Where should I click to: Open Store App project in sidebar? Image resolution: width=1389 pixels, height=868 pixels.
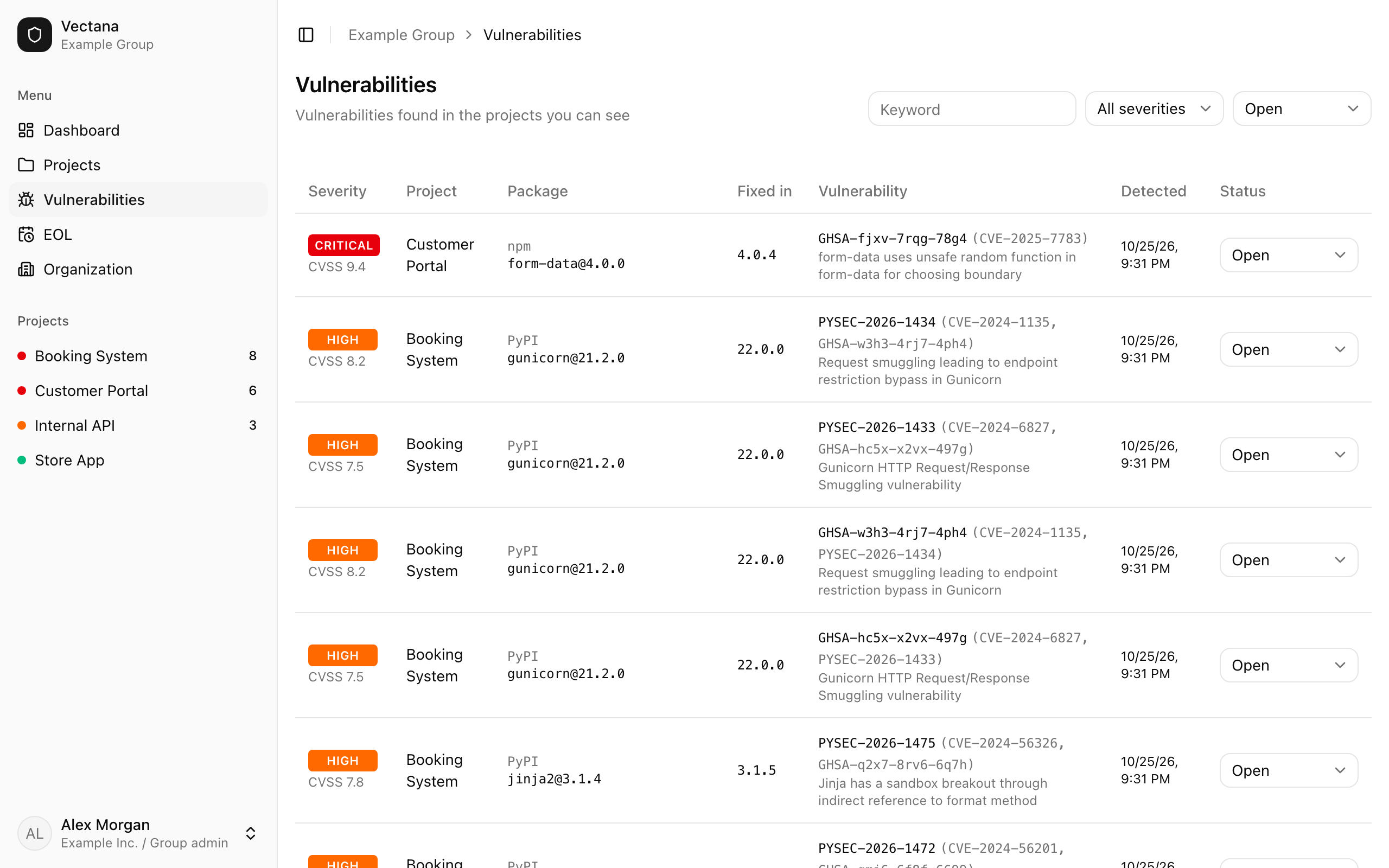tap(138, 460)
